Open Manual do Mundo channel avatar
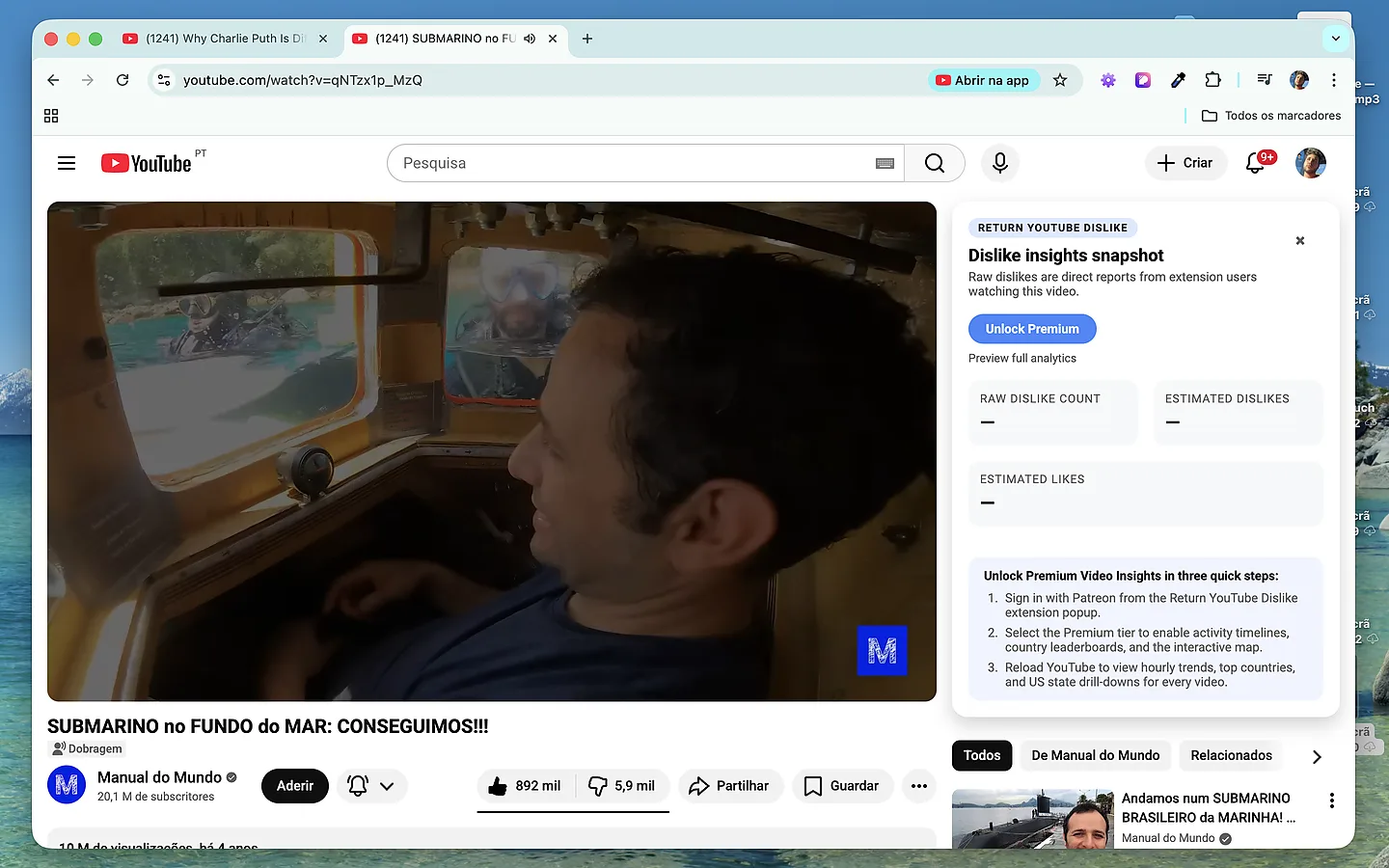The image size is (1389, 868). pos(67,785)
